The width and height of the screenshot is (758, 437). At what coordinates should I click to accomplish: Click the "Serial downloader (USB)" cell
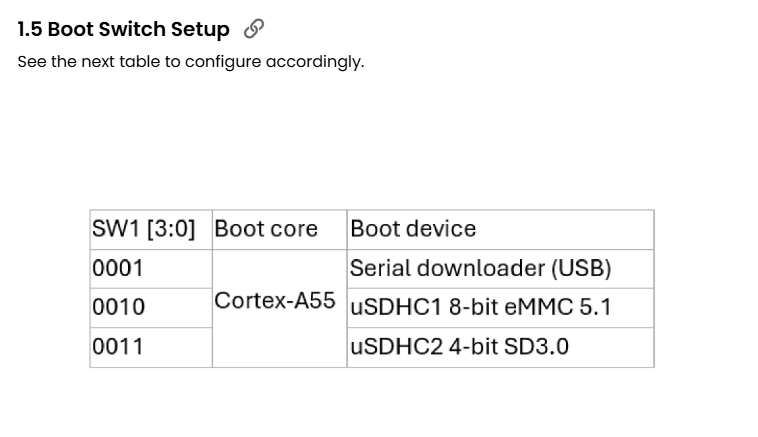click(480, 268)
